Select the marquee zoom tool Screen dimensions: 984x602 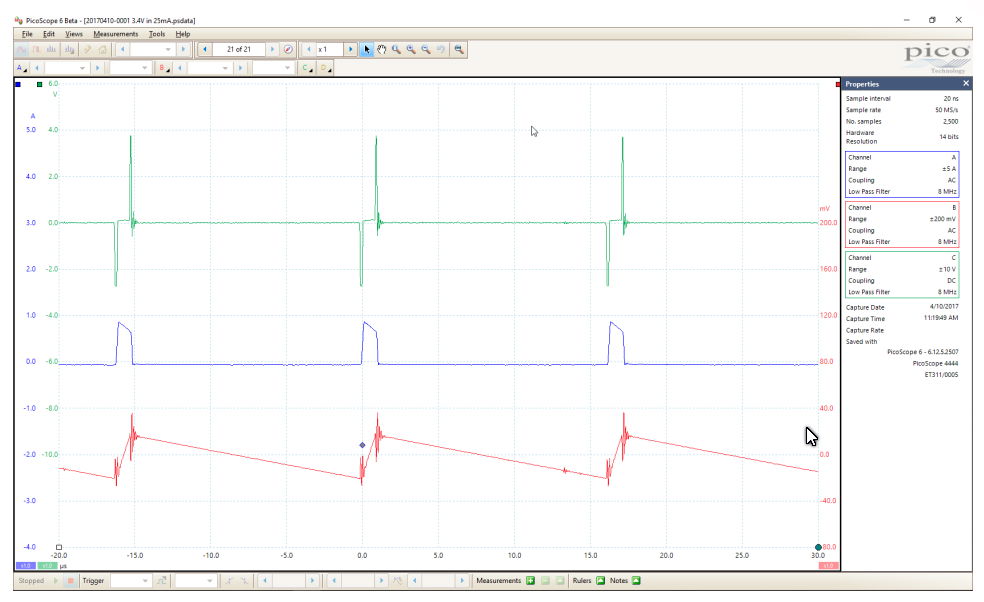coord(397,50)
